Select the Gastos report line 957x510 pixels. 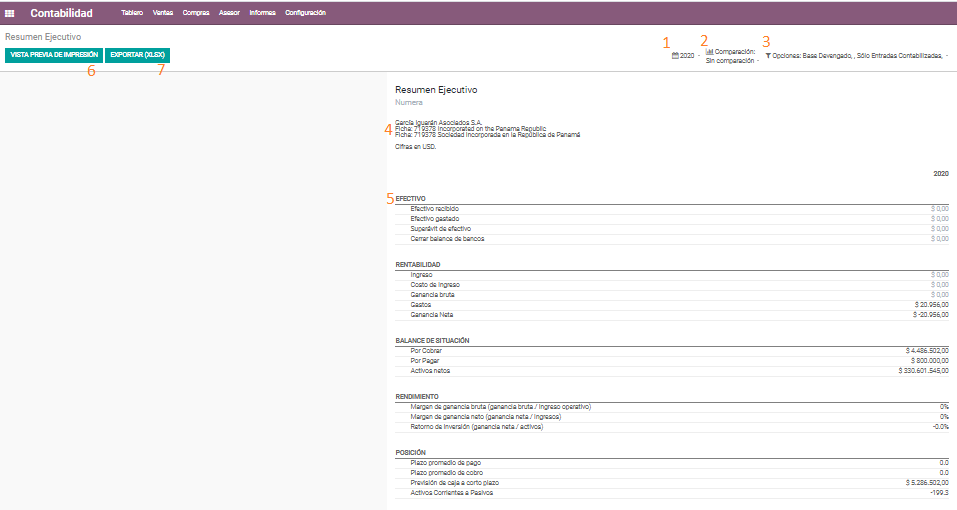[672, 304]
